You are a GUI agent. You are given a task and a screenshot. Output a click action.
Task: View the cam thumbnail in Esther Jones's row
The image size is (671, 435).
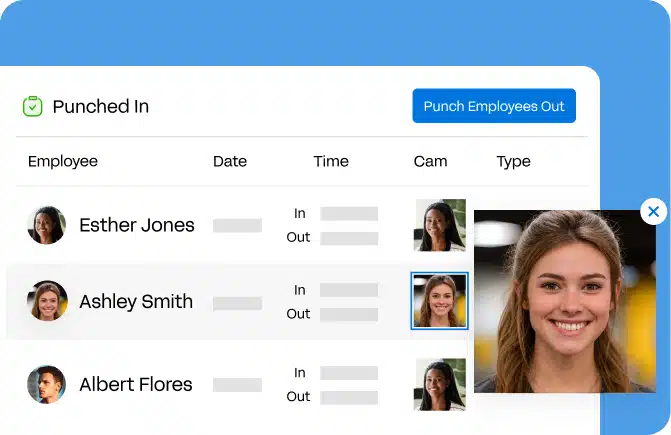[439, 225]
